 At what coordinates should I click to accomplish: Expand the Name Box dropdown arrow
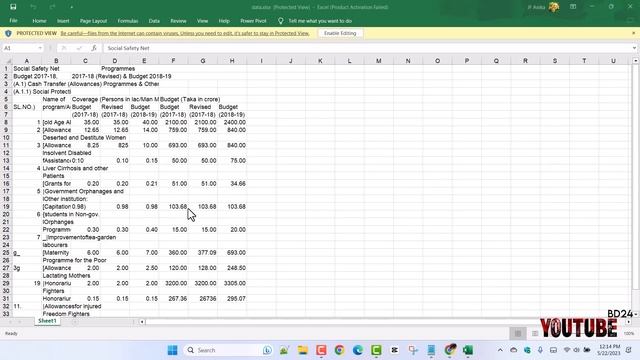point(40,48)
